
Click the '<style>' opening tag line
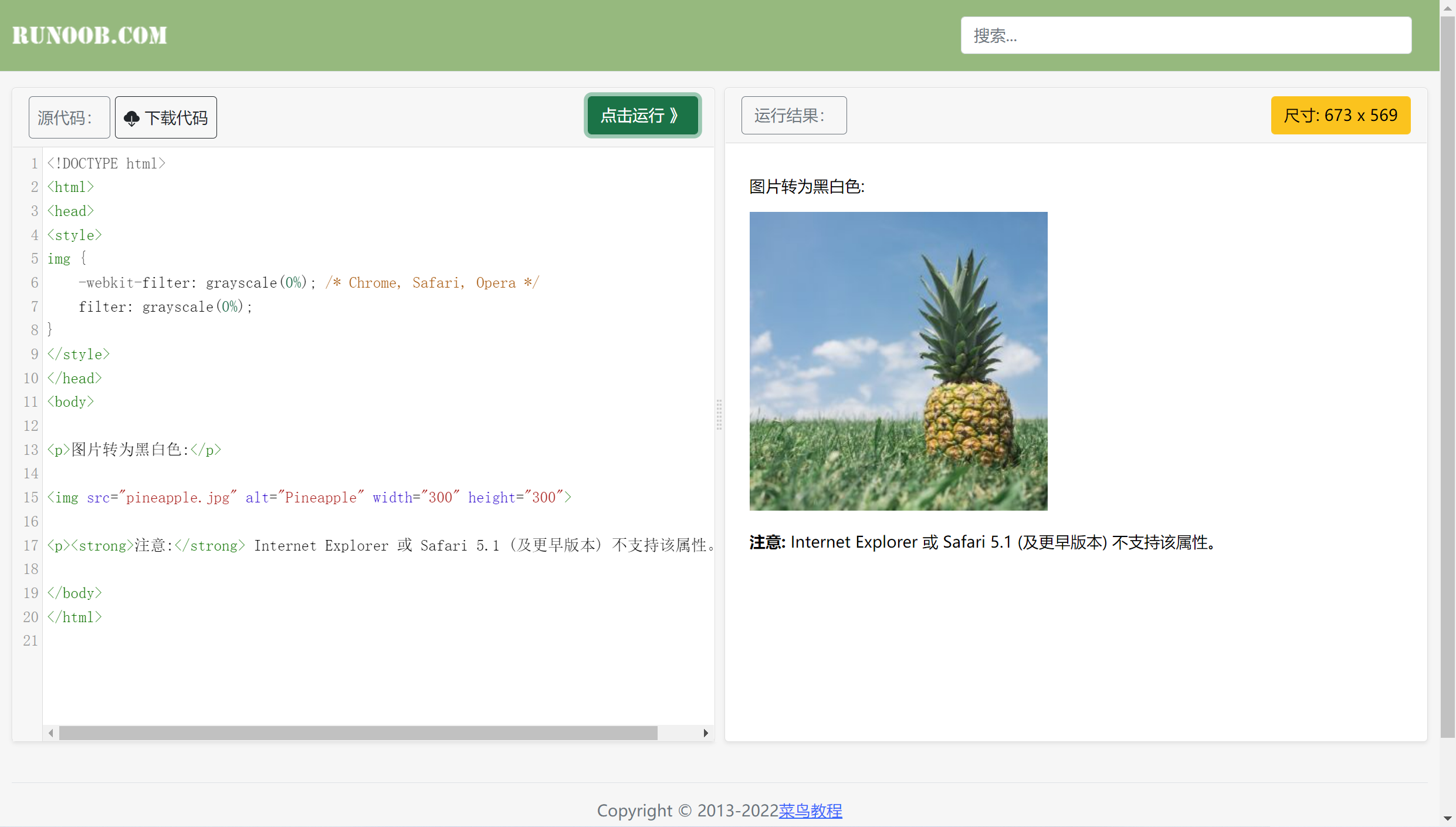(x=75, y=235)
